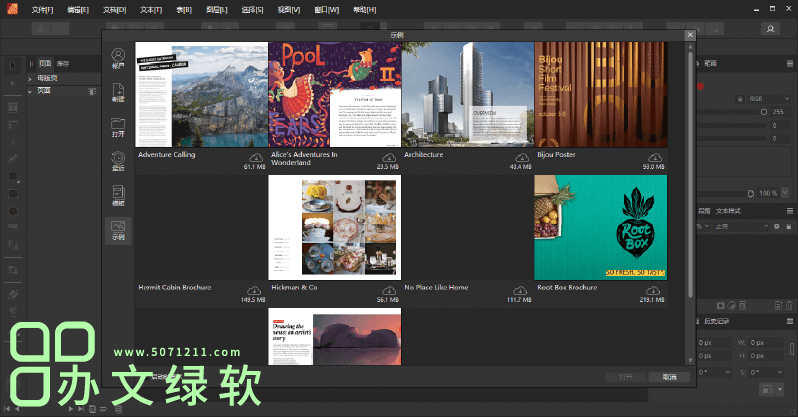
Task: Open the 编辑[E] Edit menu
Action: [78, 10]
